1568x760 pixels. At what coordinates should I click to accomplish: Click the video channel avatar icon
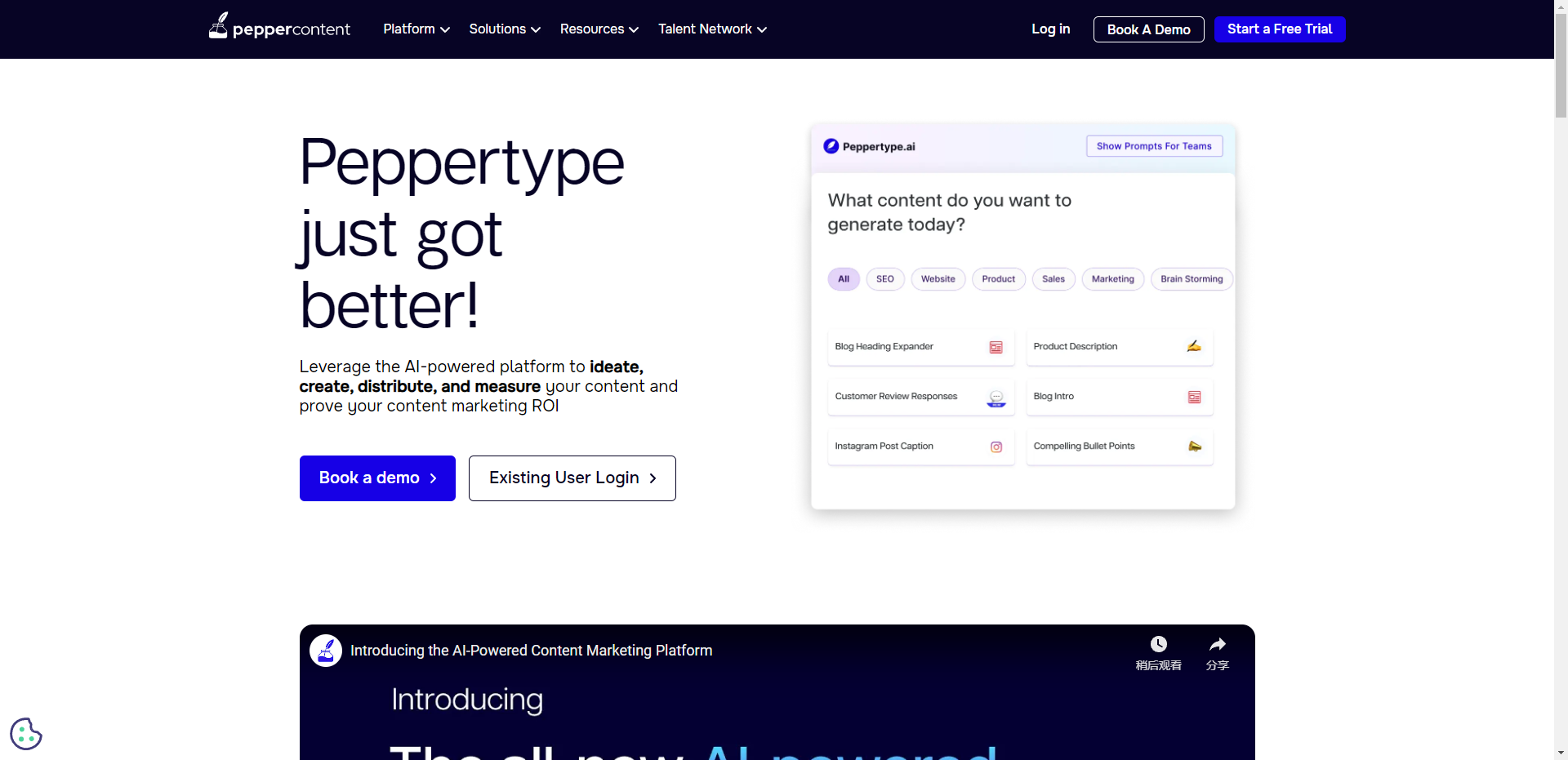pyautogui.click(x=326, y=651)
